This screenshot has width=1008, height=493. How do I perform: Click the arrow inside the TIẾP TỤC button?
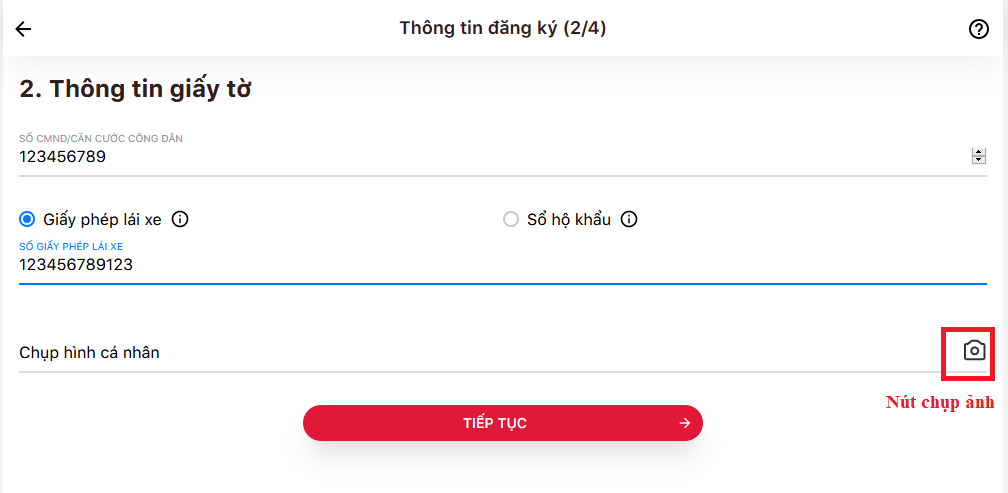tap(685, 423)
